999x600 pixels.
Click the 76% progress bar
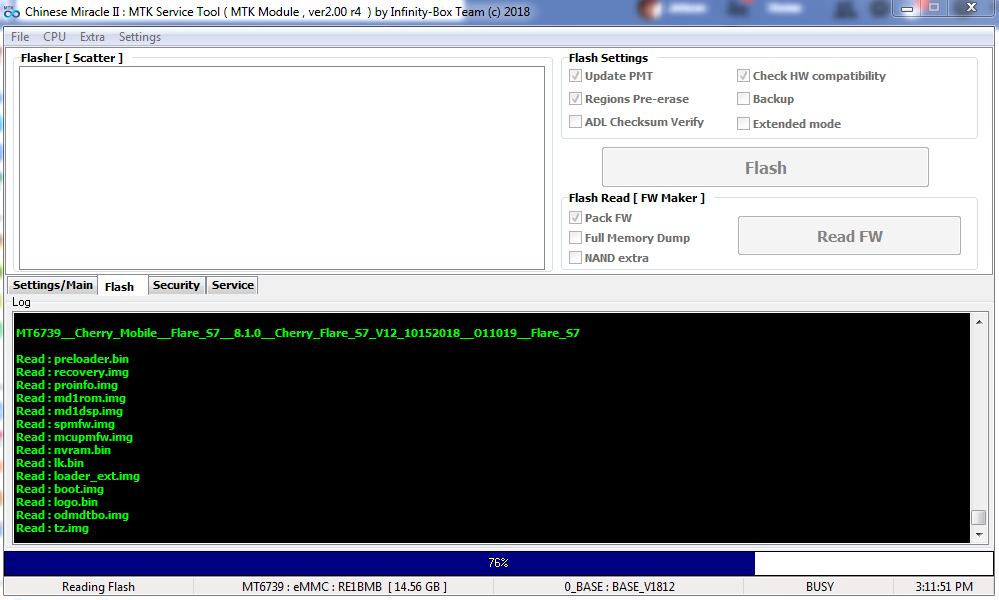click(x=498, y=562)
